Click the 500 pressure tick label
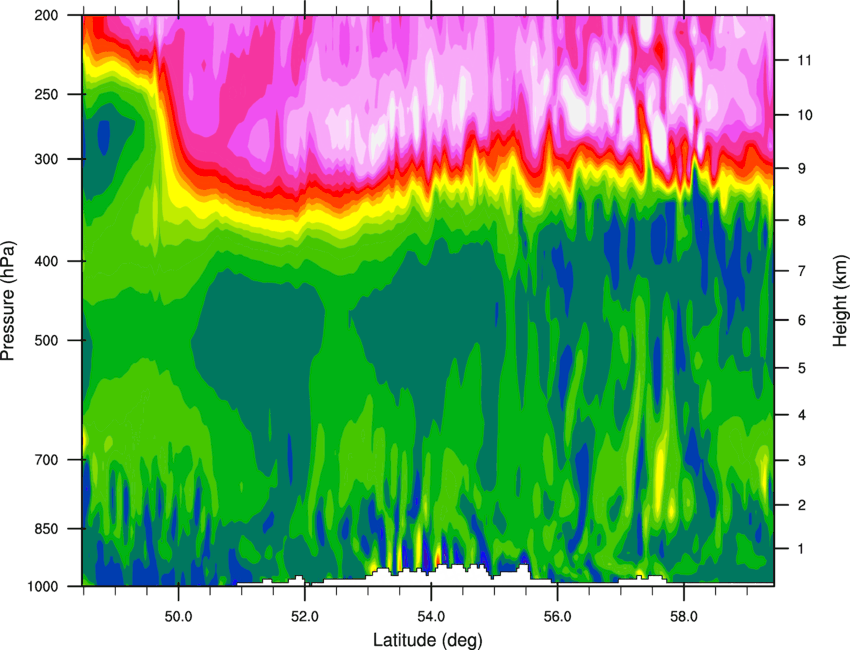850x650 pixels. [47, 340]
